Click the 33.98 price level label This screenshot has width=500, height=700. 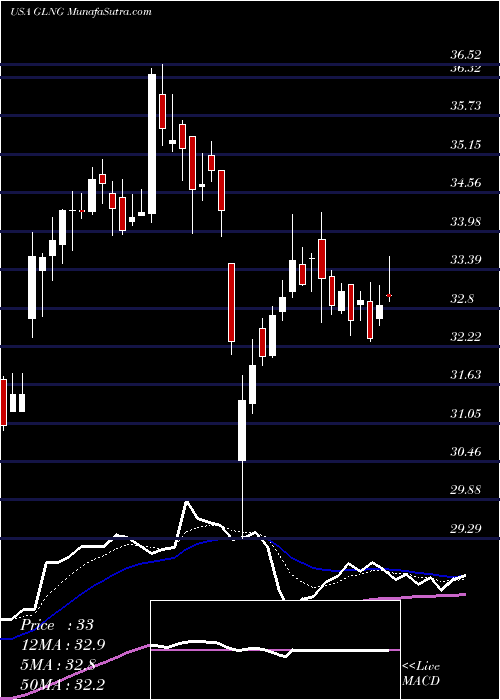click(466, 221)
